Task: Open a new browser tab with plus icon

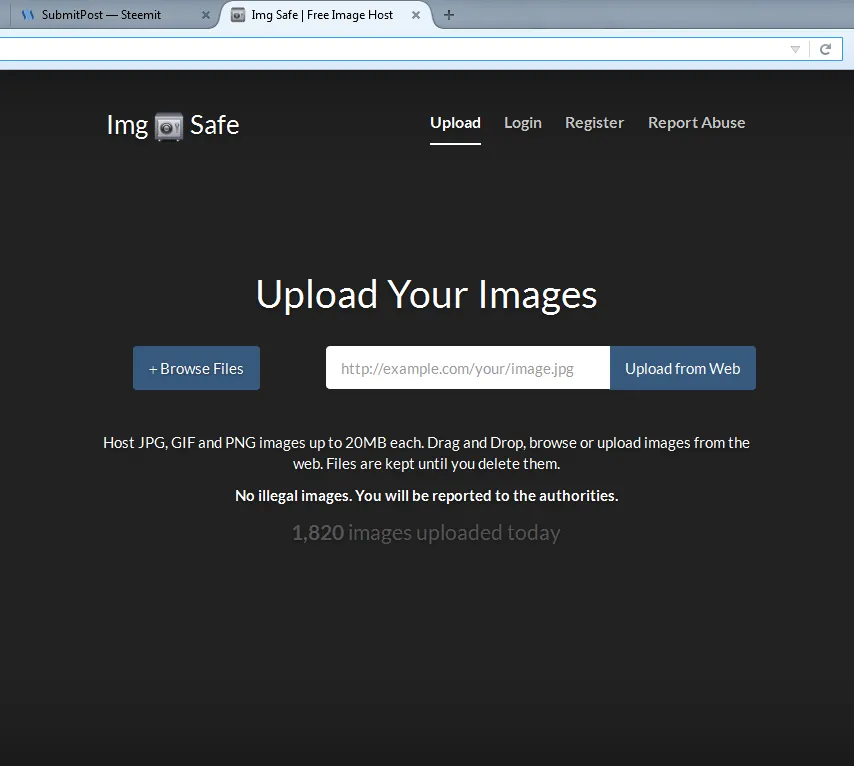Action: 449,15
